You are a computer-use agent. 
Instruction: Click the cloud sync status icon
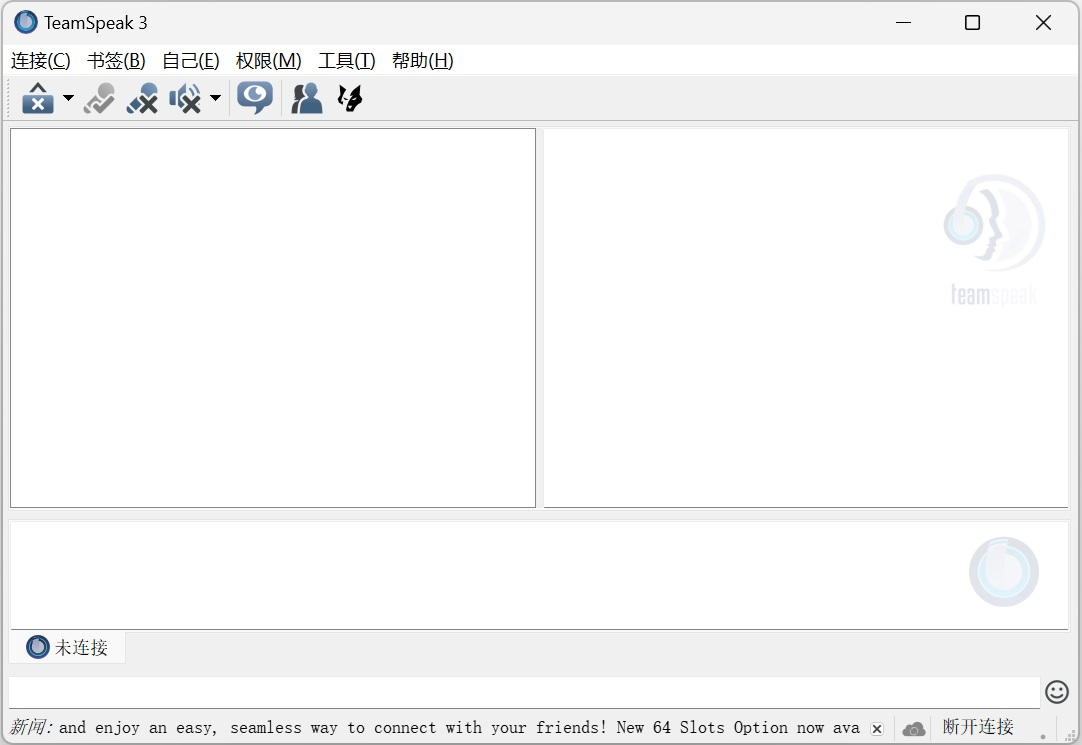(913, 729)
